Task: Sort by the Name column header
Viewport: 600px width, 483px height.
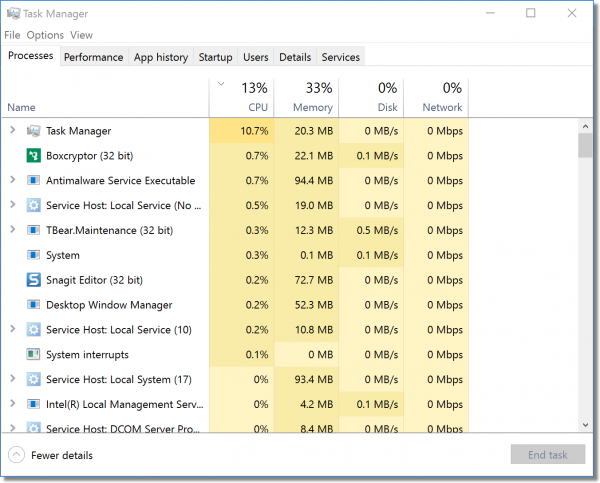Action: click(105, 98)
